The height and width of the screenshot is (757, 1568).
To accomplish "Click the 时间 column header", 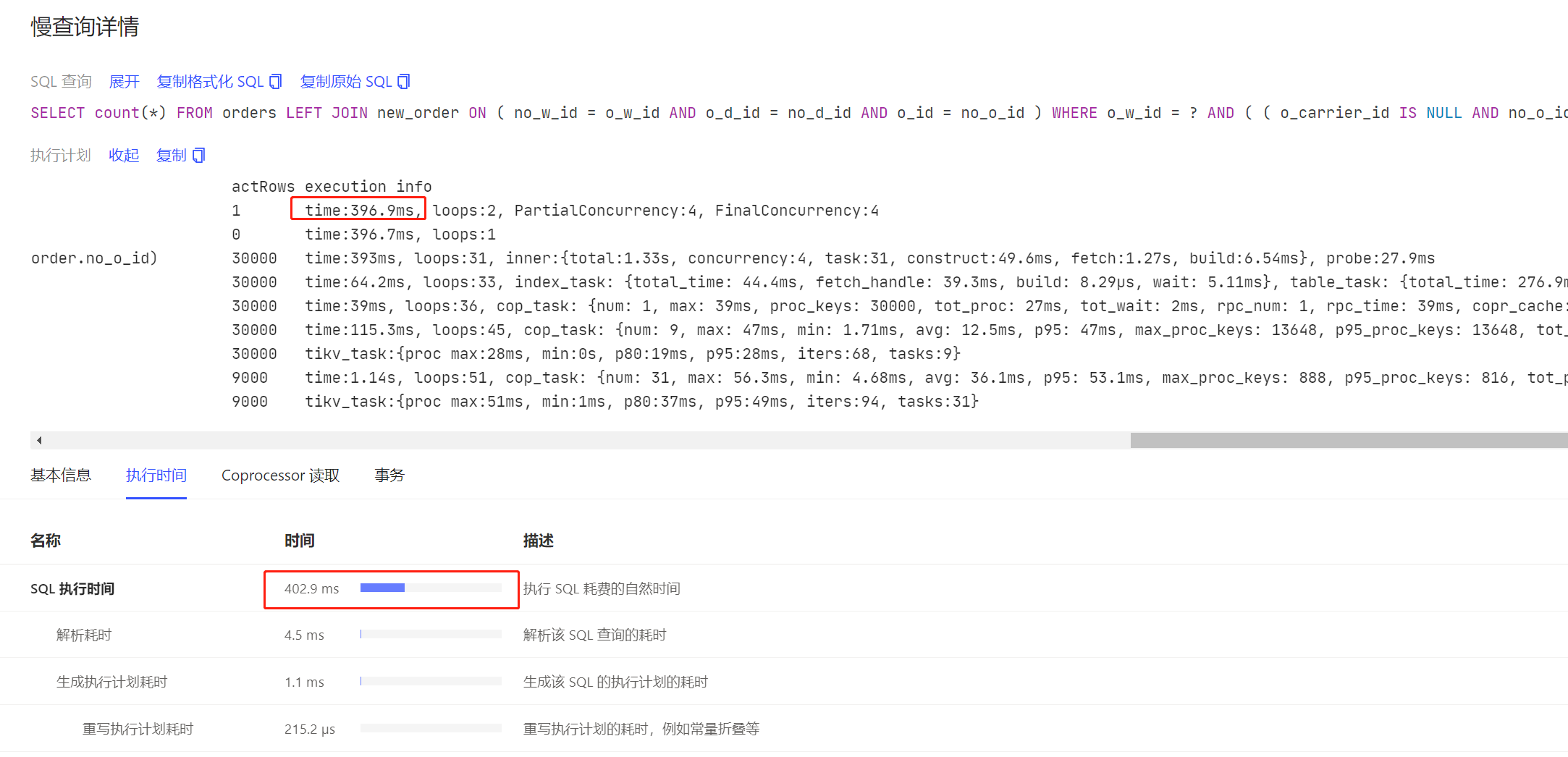I will [299, 541].
